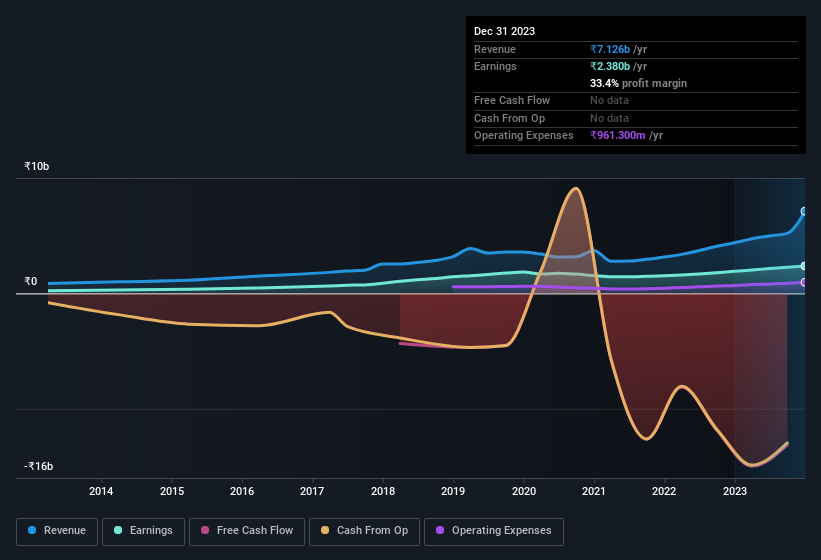This screenshot has width=821, height=560.
Task: Toggle the Revenue legend series
Action: tap(57, 531)
